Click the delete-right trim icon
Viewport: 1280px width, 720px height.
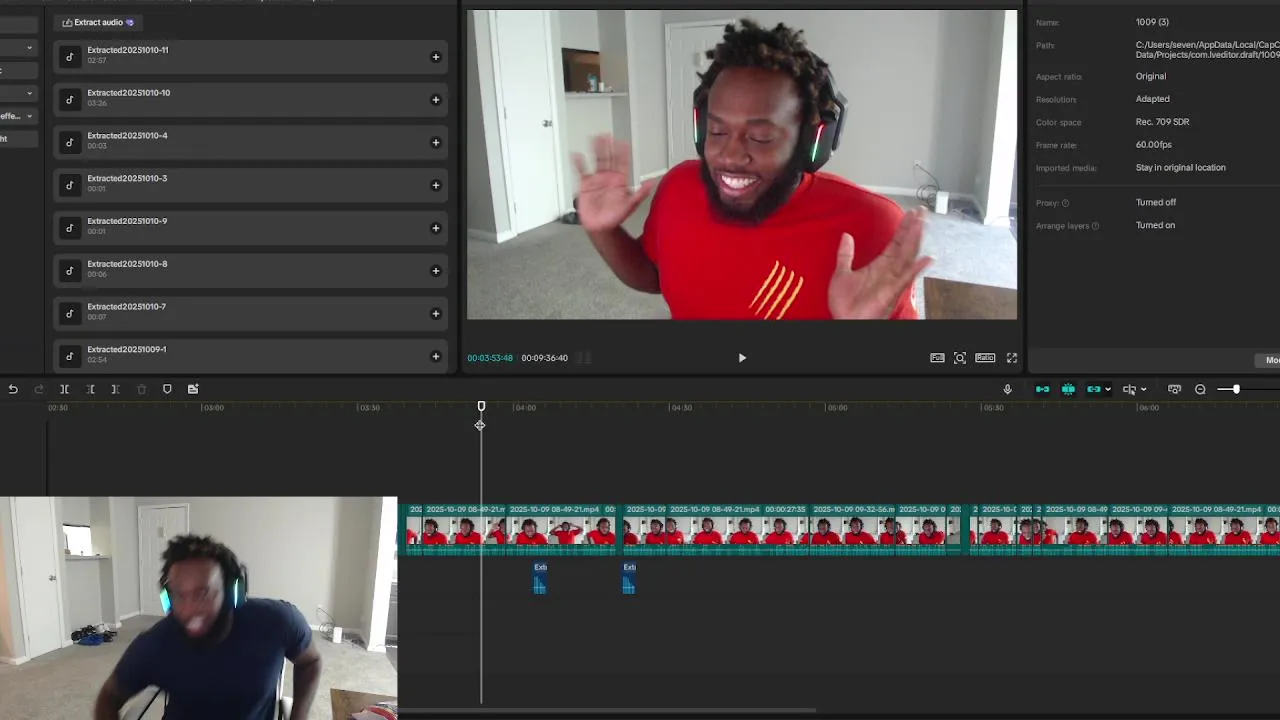coord(115,389)
